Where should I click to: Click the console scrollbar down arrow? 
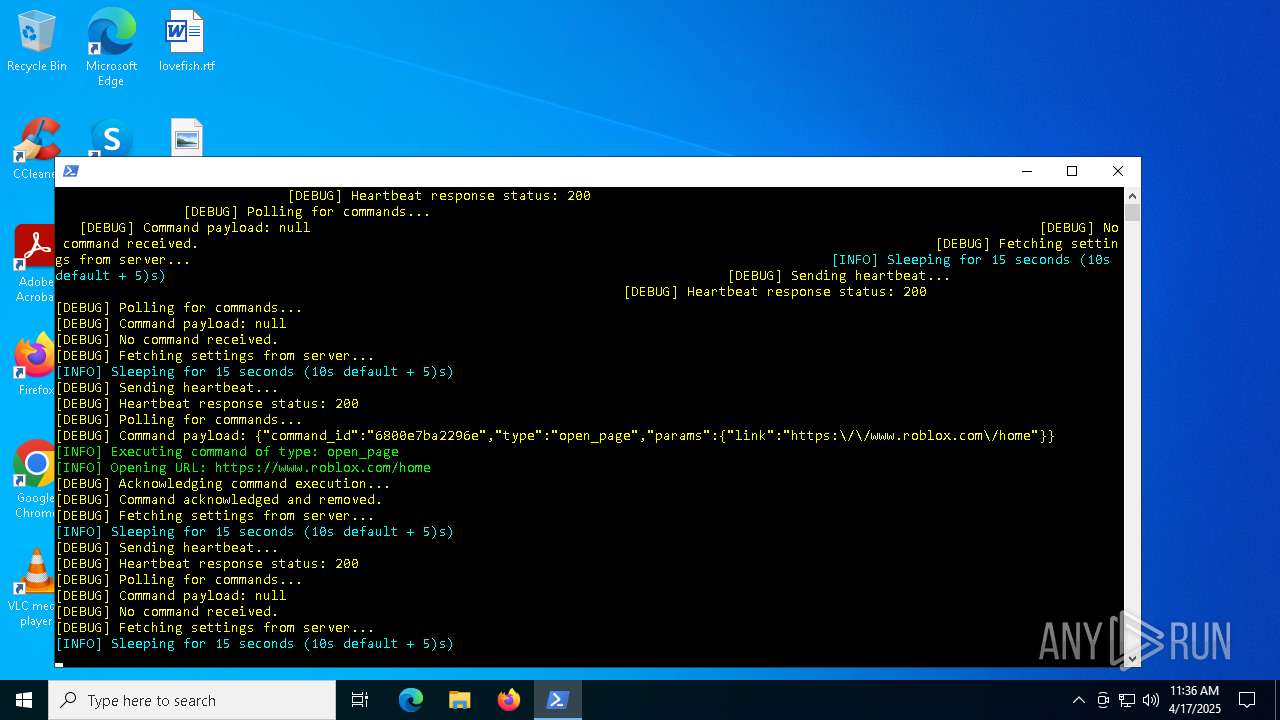[x=1132, y=658]
